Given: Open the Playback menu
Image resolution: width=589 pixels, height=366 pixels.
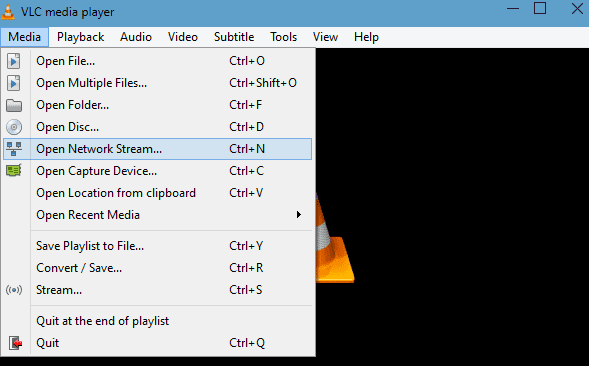Looking at the screenshot, I should click(x=80, y=37).
